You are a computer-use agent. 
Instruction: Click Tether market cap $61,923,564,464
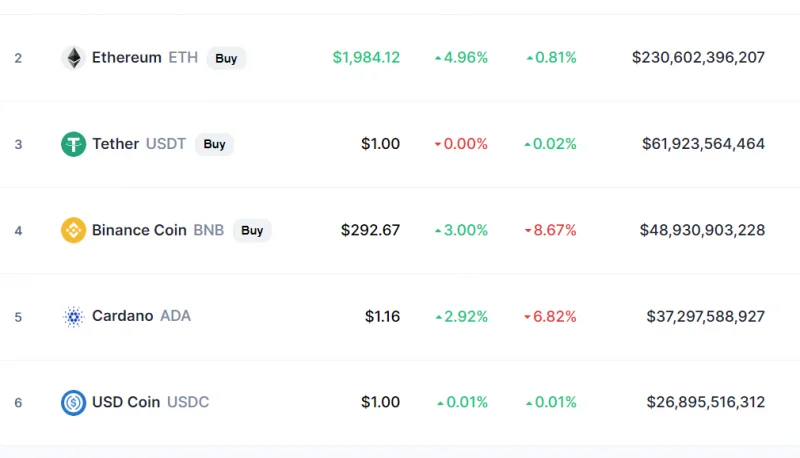(704, 144)
